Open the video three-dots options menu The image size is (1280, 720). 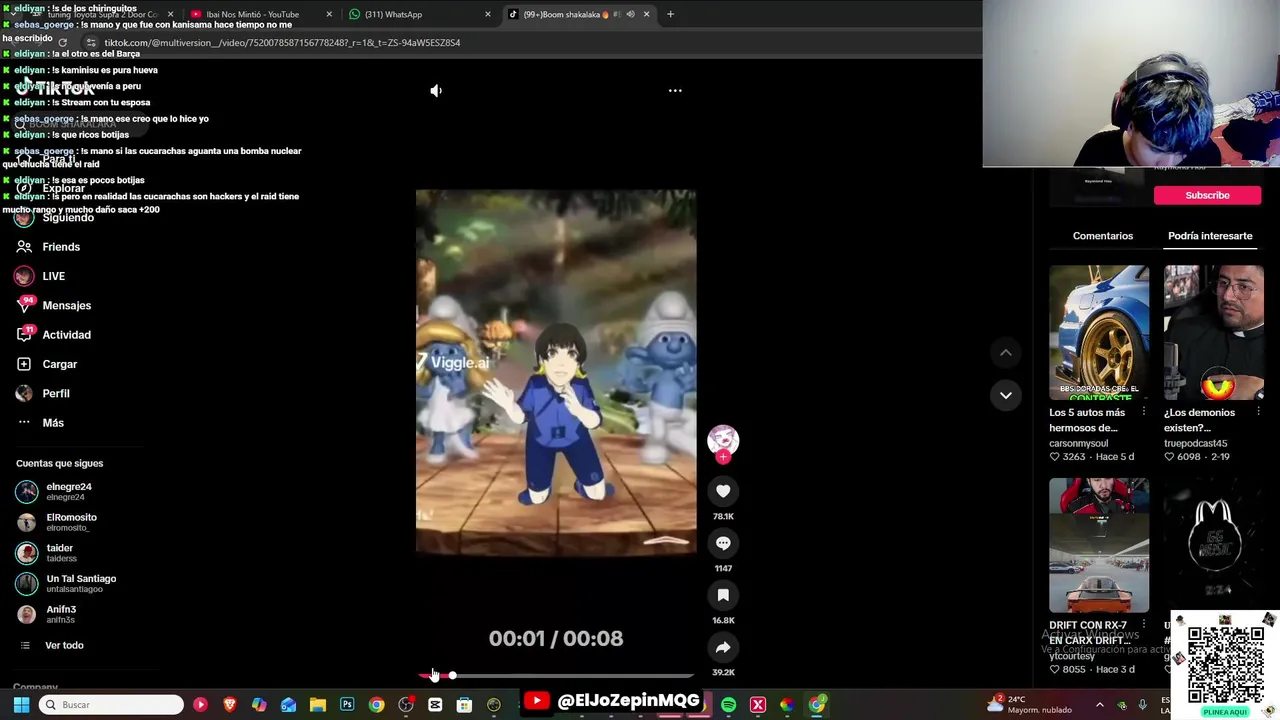(x=675, y=90)
